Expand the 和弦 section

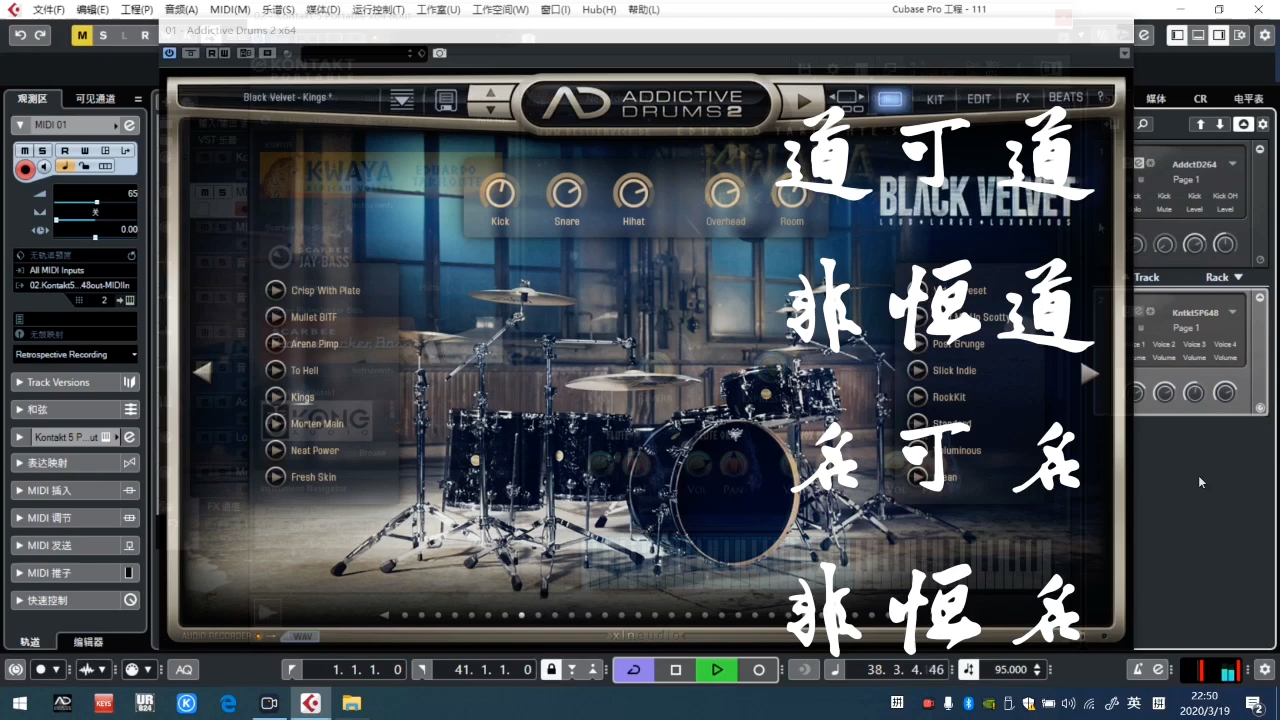(x=20, y=409)
